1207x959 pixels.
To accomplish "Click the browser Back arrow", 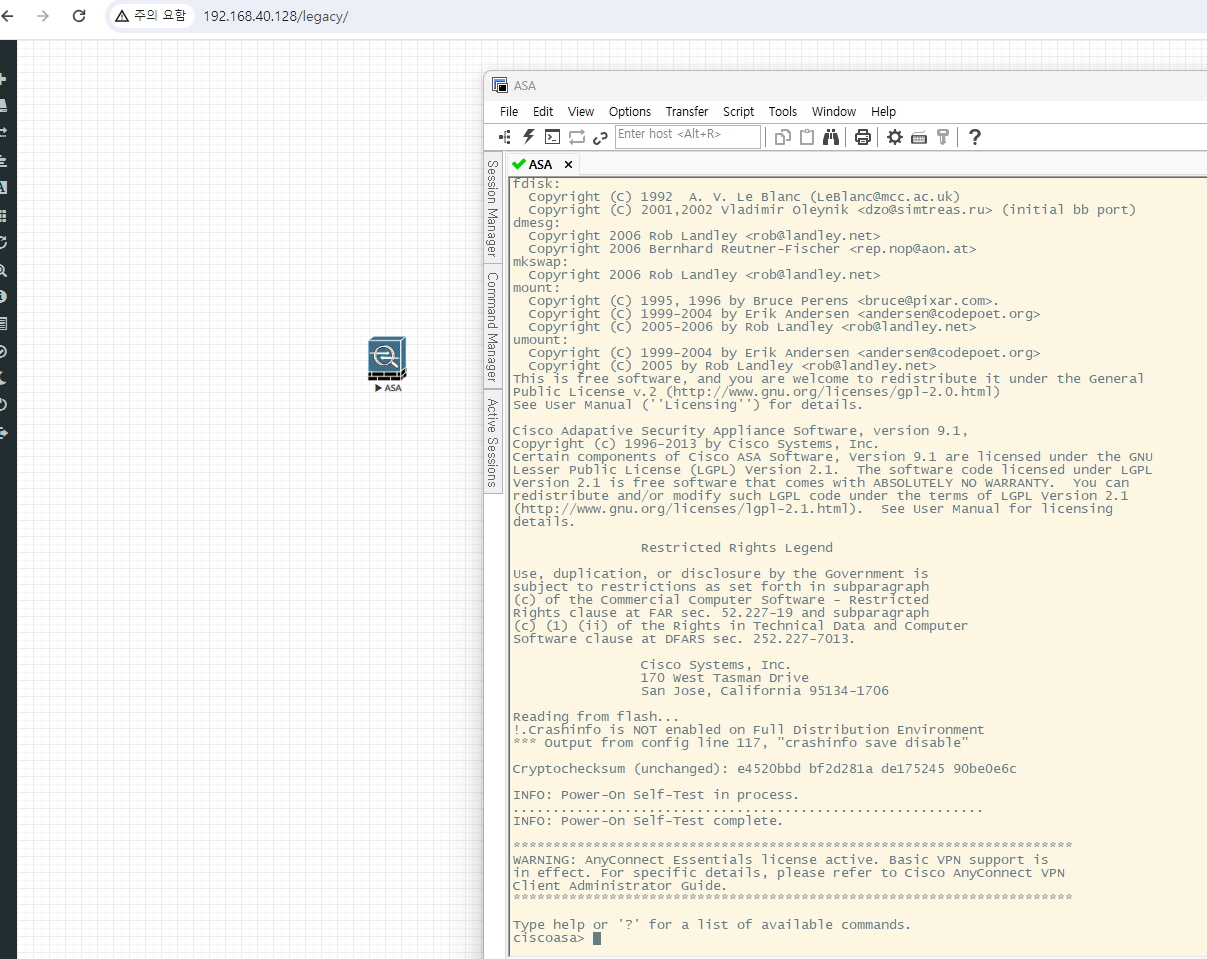I will [8, 16].
